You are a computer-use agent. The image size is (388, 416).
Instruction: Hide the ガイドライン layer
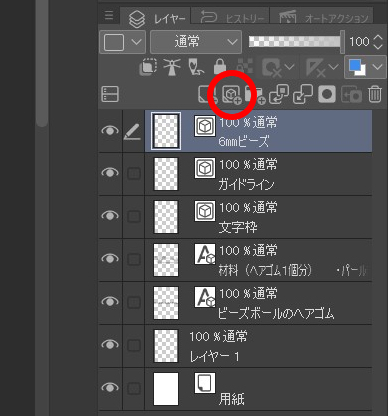110,173
